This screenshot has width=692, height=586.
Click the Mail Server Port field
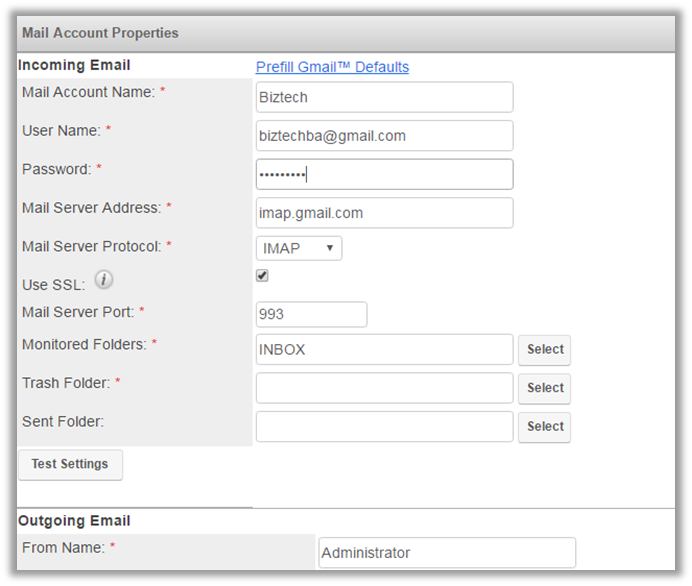click(311, 314)
